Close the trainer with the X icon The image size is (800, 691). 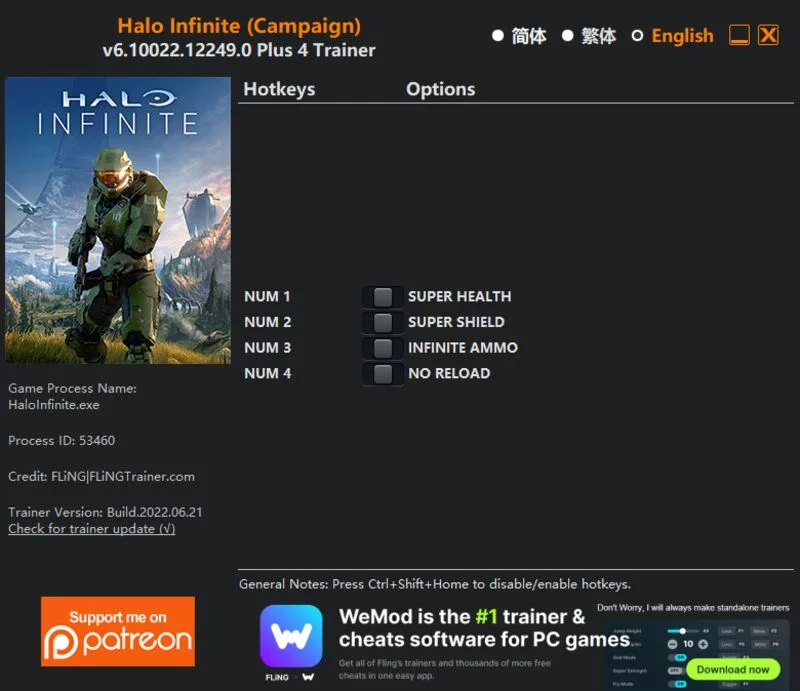tap(768, 35)
